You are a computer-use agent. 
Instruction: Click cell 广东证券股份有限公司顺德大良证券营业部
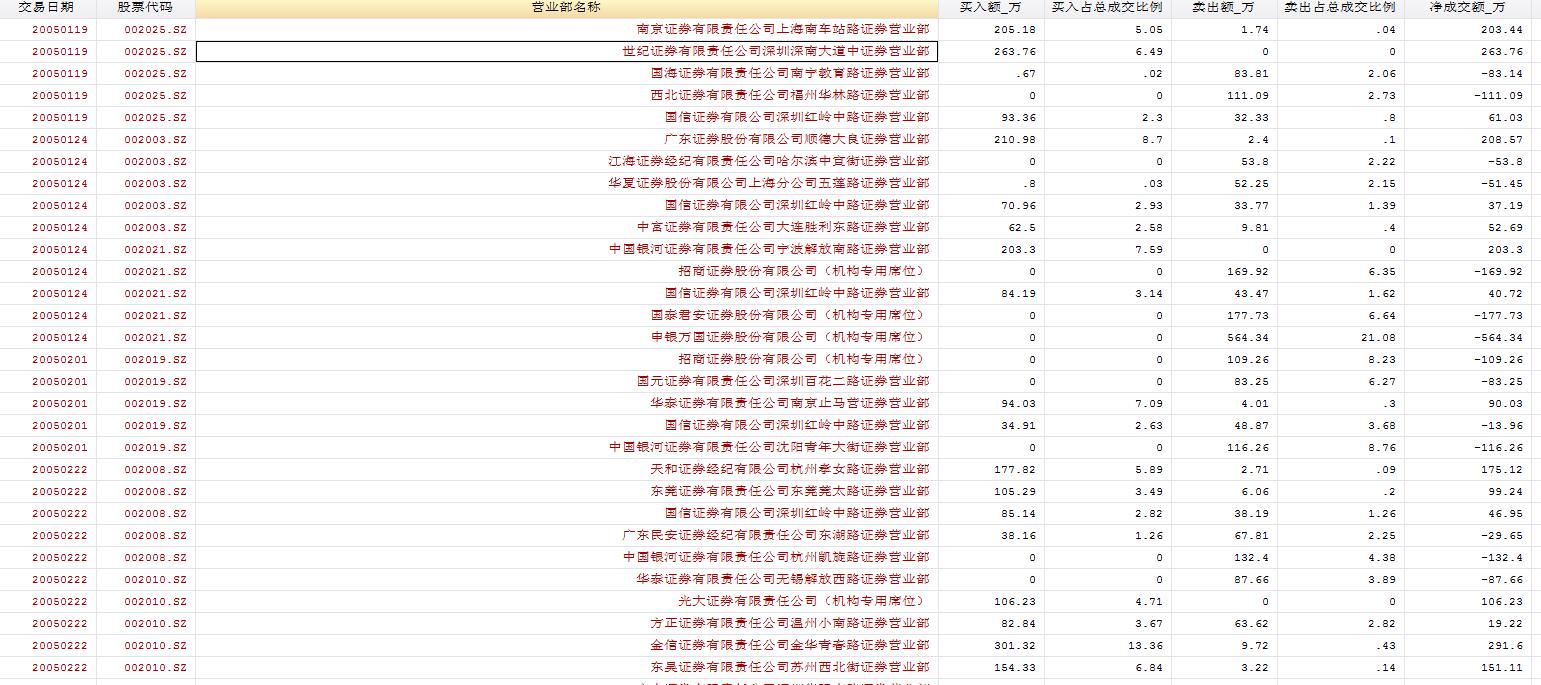coord(567,139)
